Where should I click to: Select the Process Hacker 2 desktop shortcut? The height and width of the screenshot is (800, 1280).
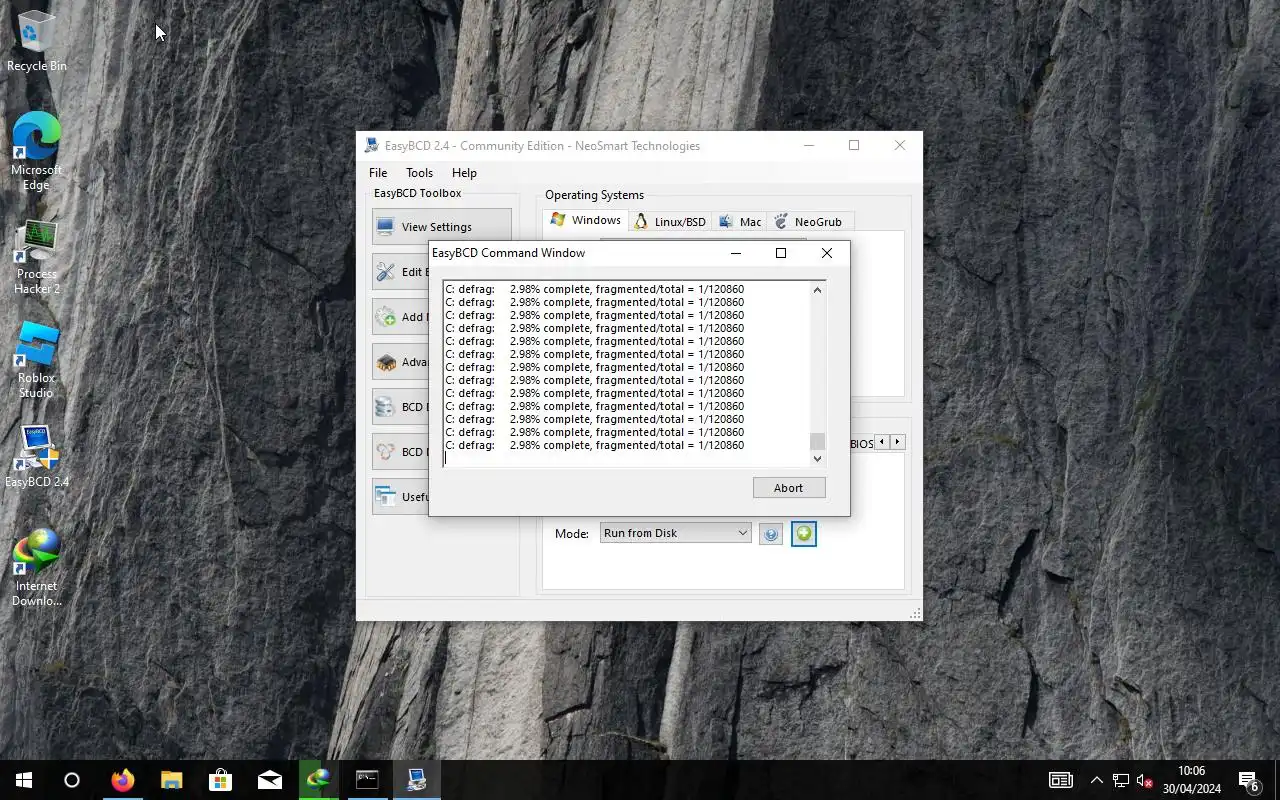point(37,257)
